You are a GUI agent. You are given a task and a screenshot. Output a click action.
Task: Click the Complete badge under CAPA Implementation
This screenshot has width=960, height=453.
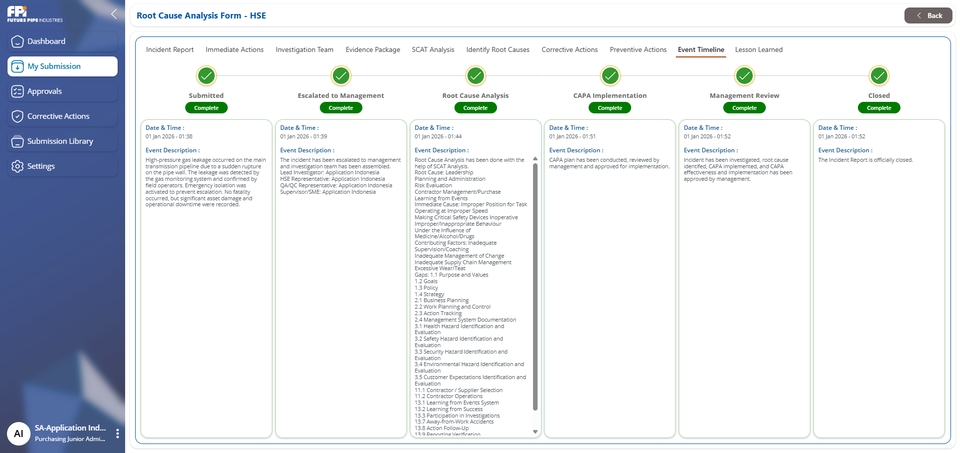tap(610, 107)
